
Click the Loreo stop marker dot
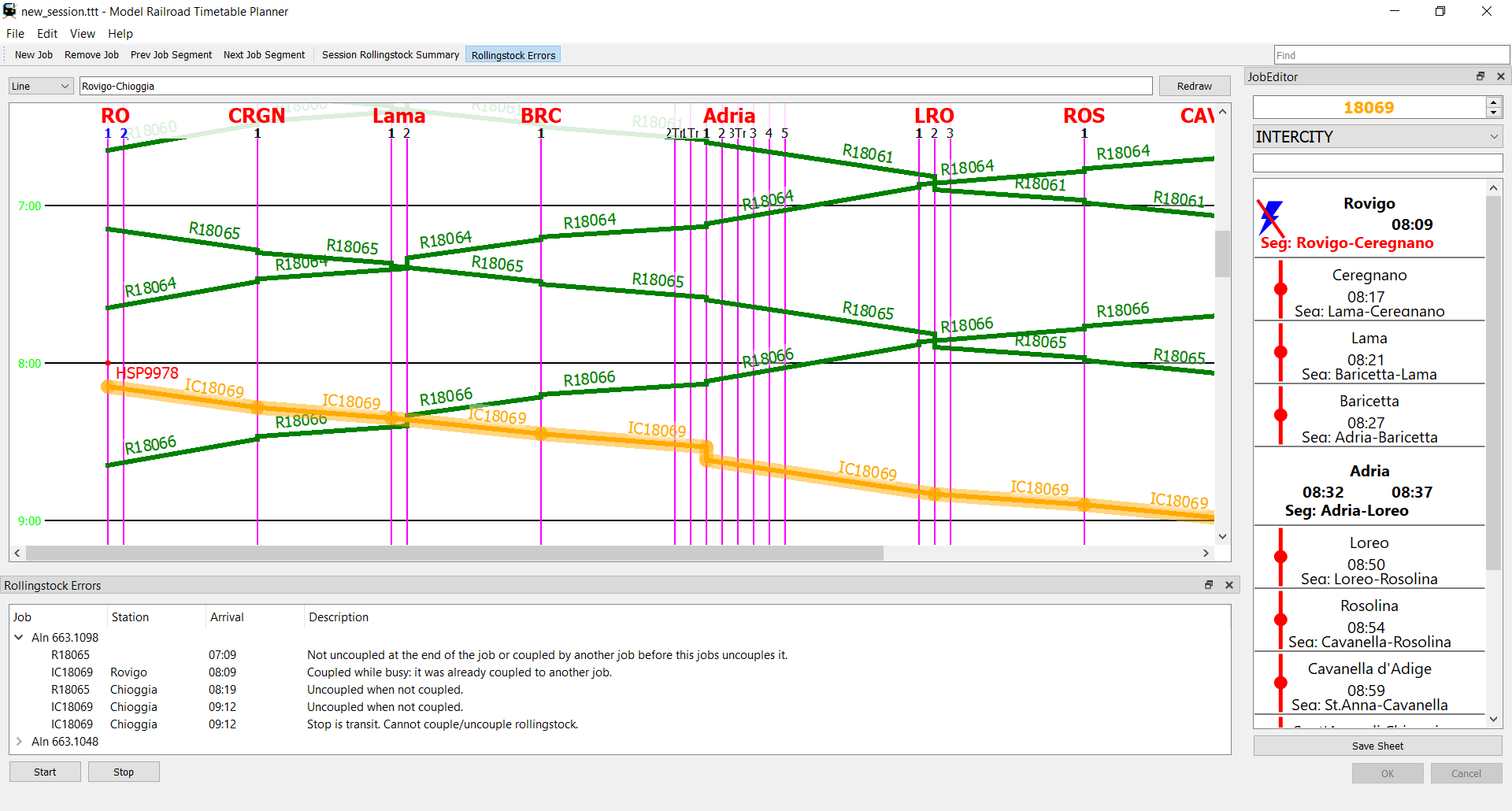pos(1281,557)
